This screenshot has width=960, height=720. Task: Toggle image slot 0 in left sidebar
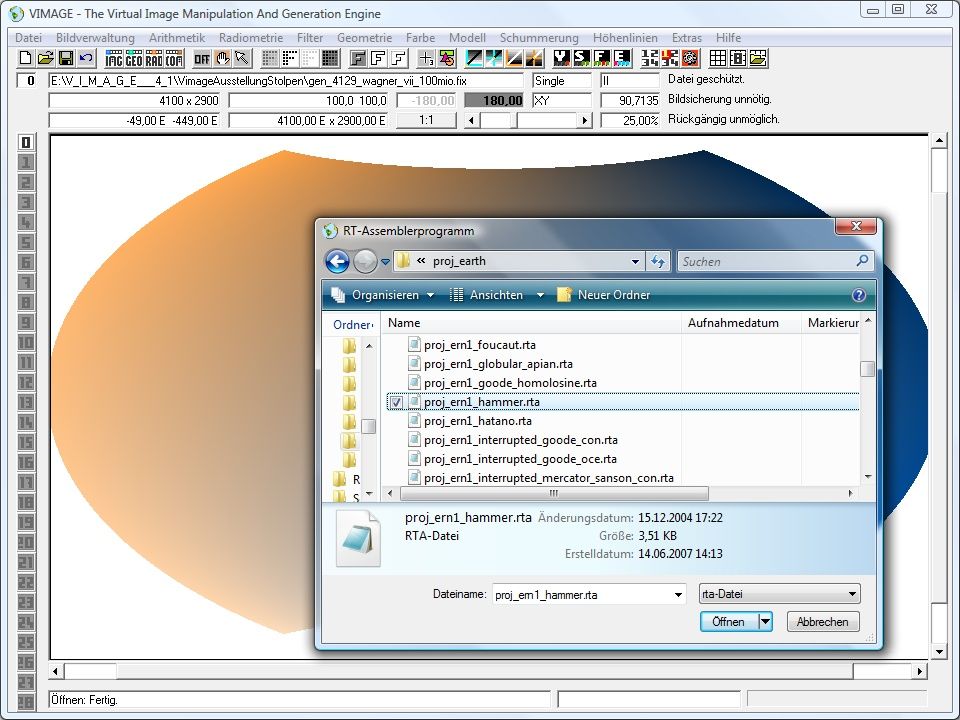[26, 142]
